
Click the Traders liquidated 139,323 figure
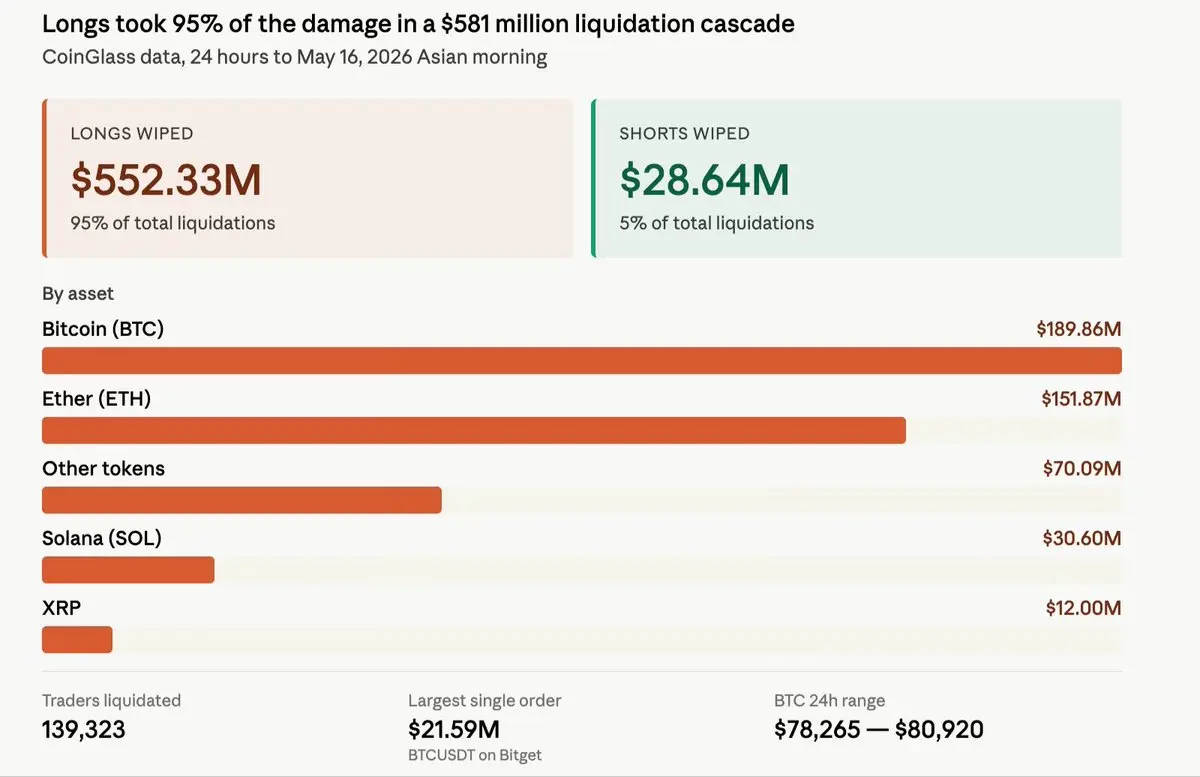coord(84,730)
